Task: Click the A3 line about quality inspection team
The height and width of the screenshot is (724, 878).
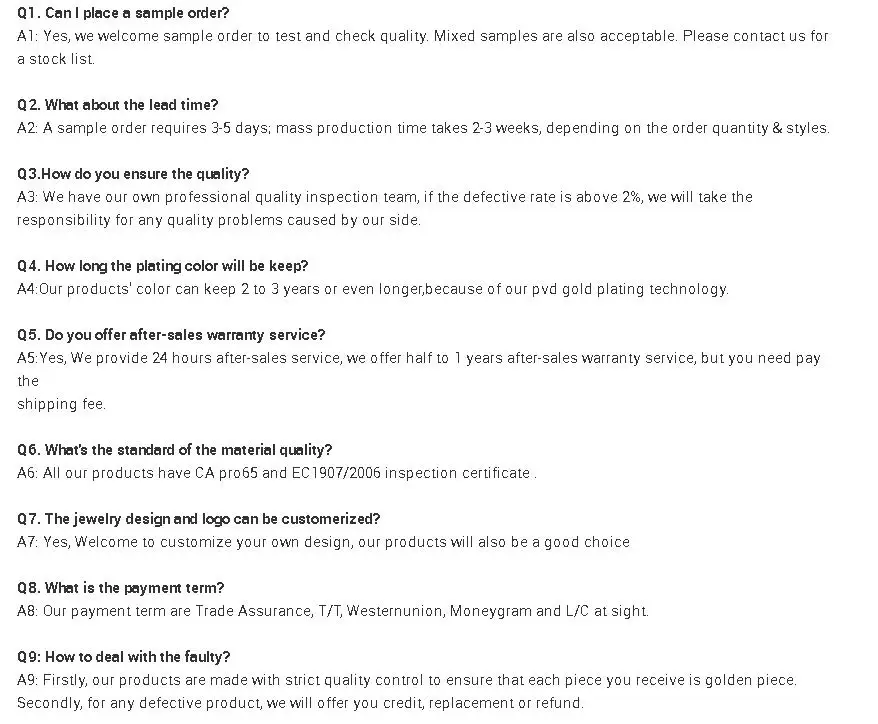Action: click(x=385, y=197)
